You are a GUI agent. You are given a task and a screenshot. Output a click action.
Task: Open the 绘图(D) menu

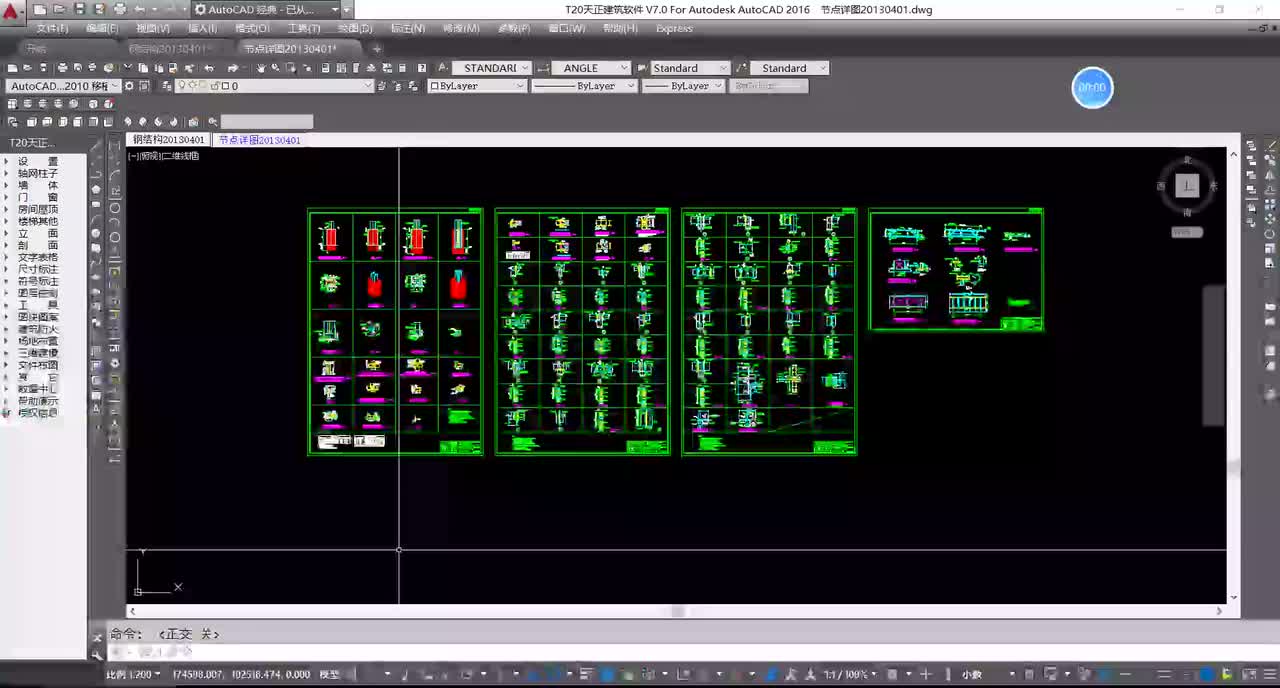click(x=355, y=28)
